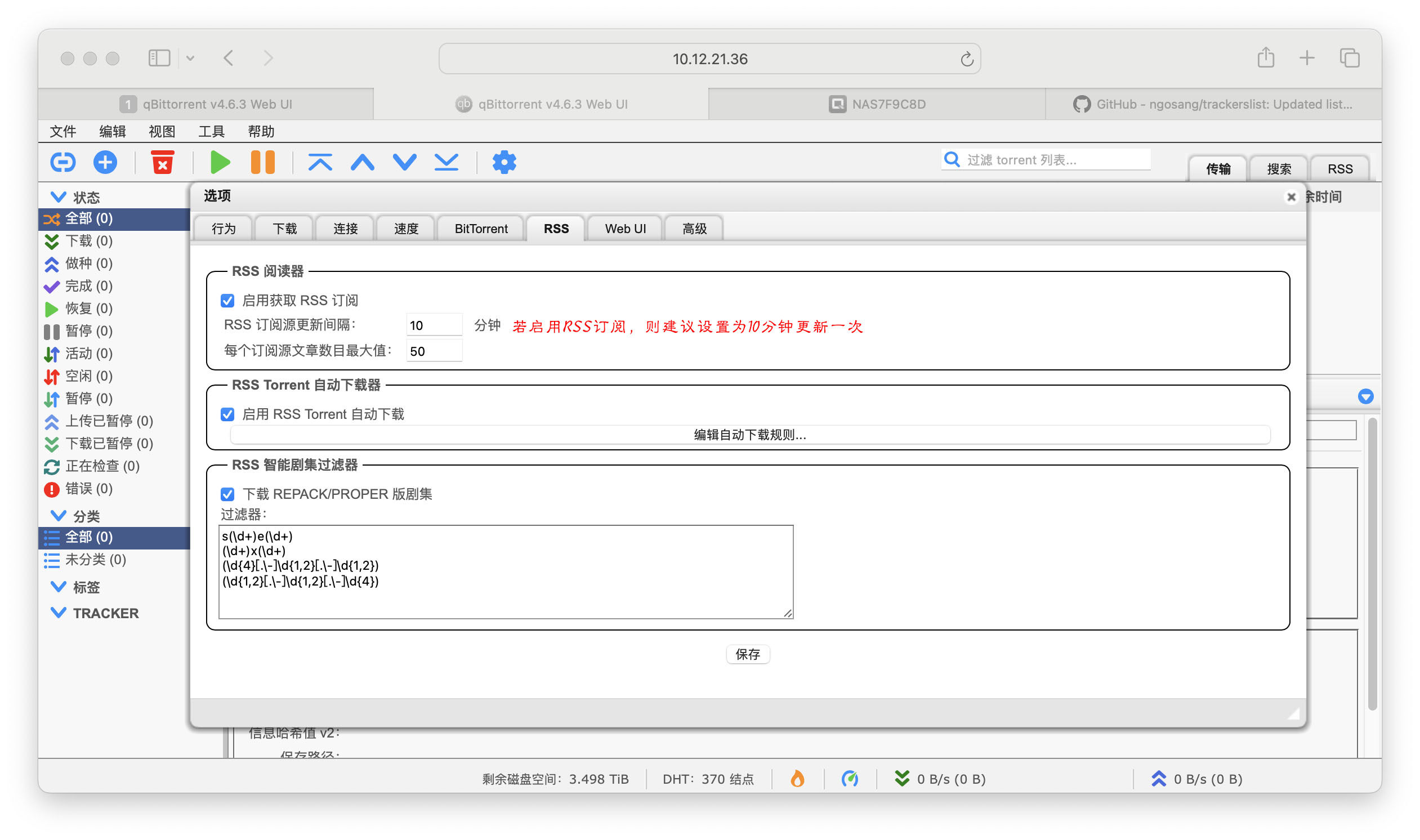
Task: Open the 工具 menu
Action: [x=211, y=131]
